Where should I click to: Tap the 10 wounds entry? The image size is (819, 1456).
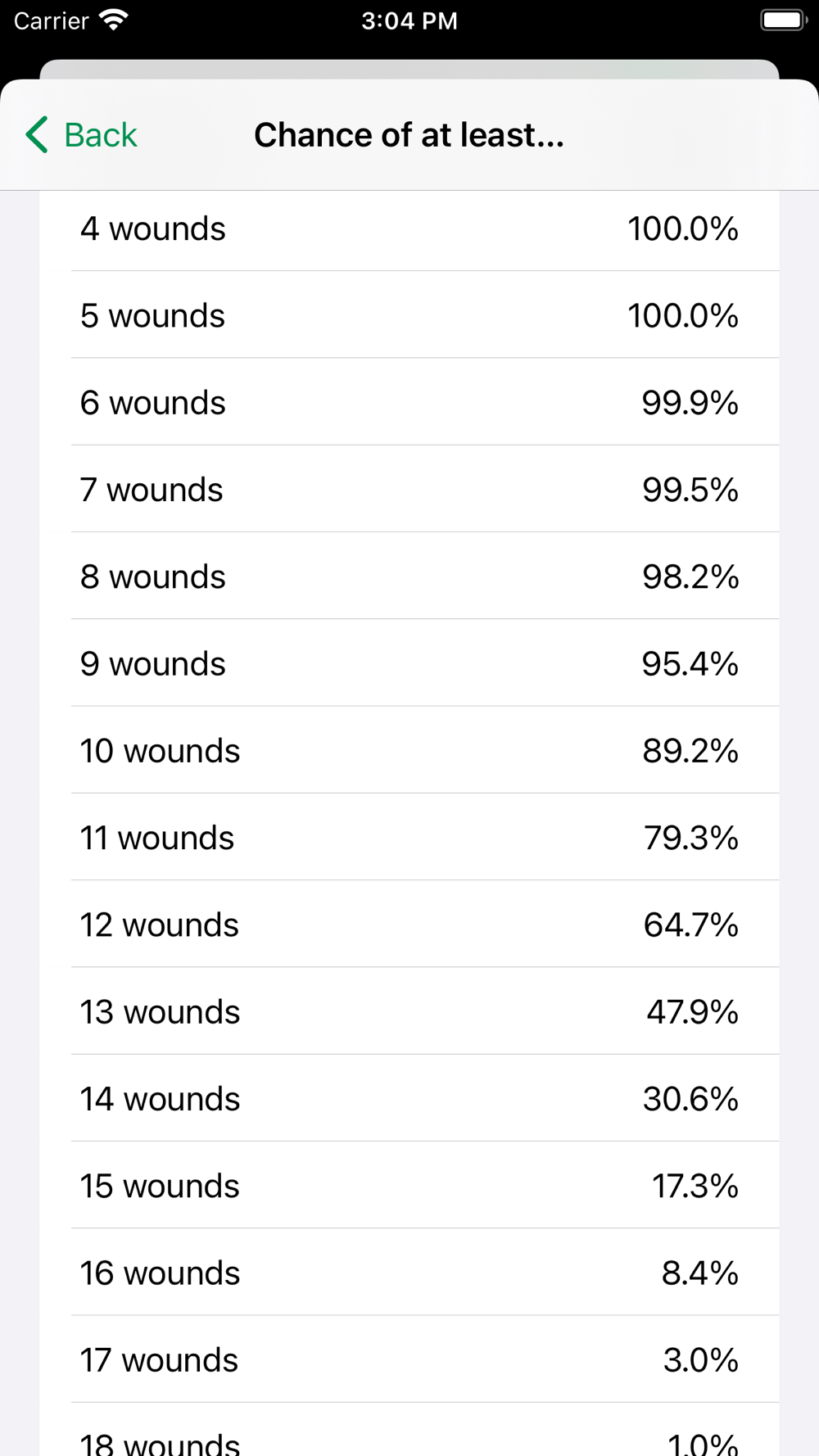pos(409,750)
